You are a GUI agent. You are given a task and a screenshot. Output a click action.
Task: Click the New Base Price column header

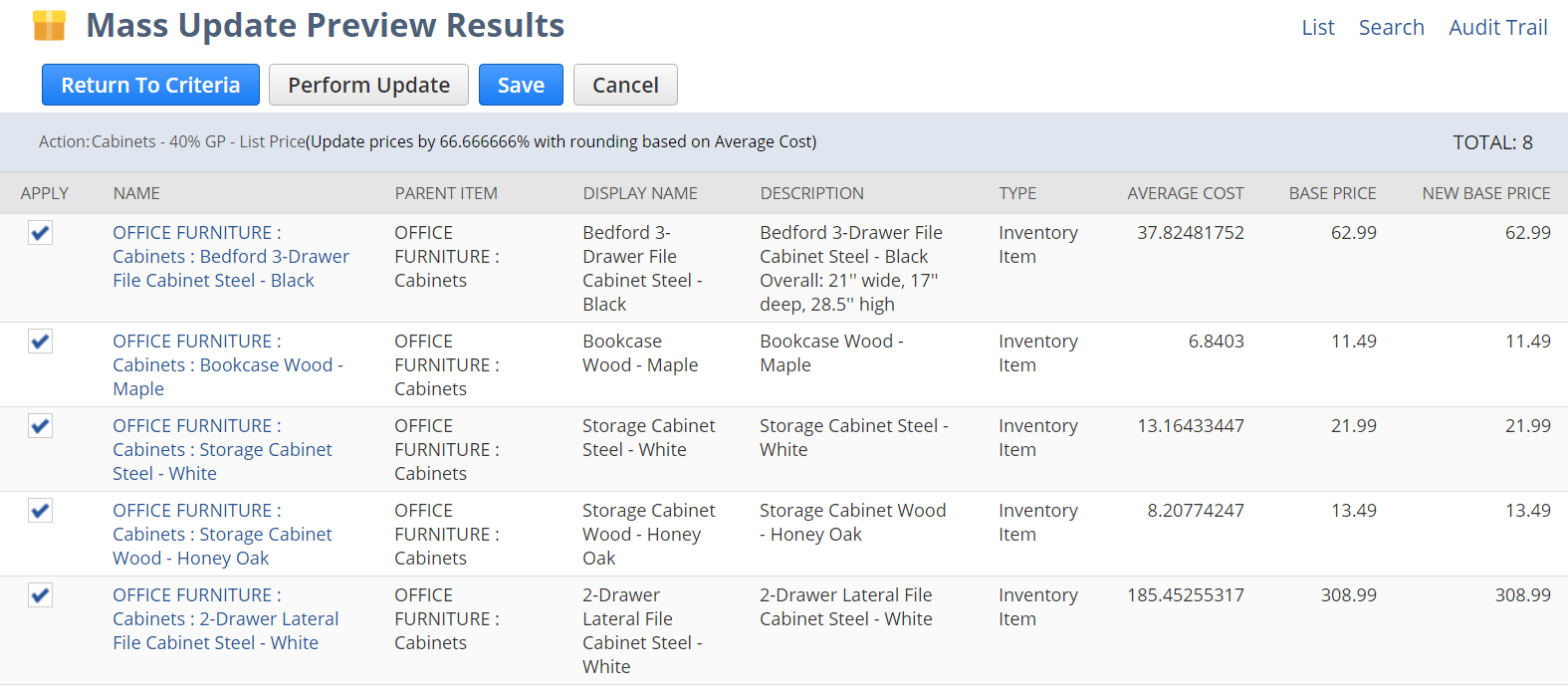point(1485,193)
